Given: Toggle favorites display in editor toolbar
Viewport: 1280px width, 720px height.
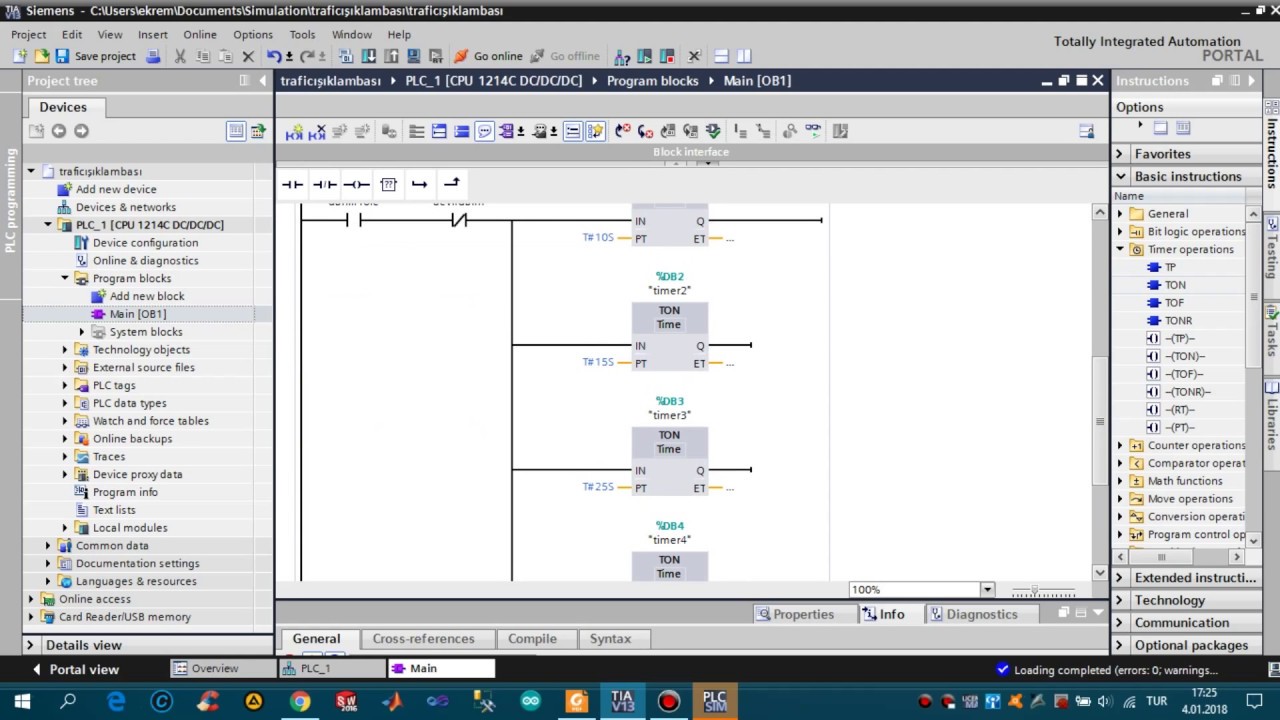Looking at the screenshot, I should click(596, 131).
